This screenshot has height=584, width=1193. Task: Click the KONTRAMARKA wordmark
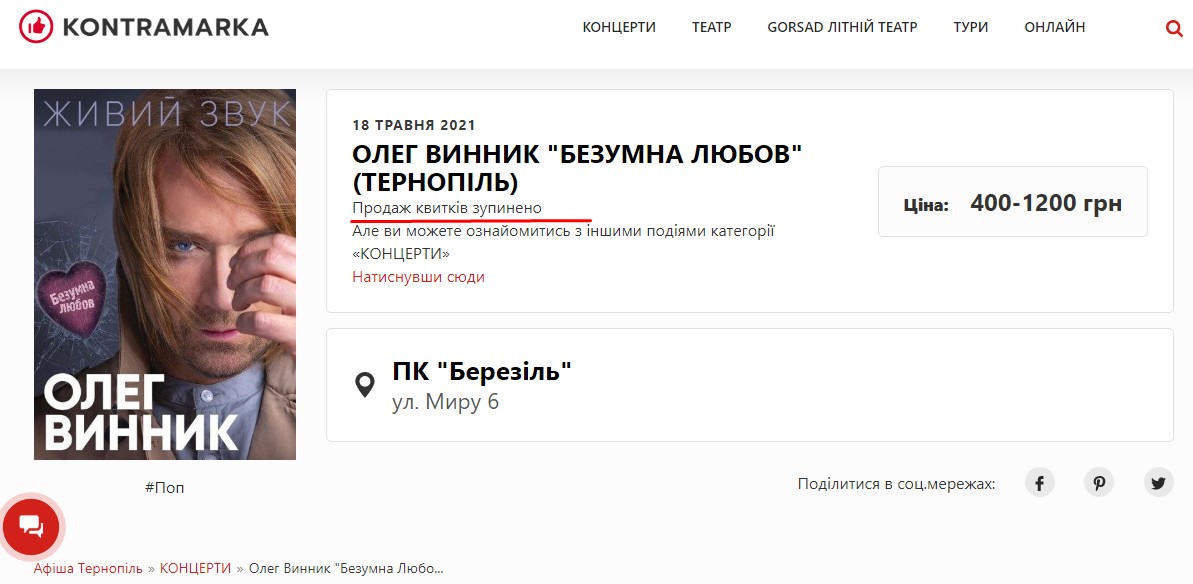click(x=165, y=27)
